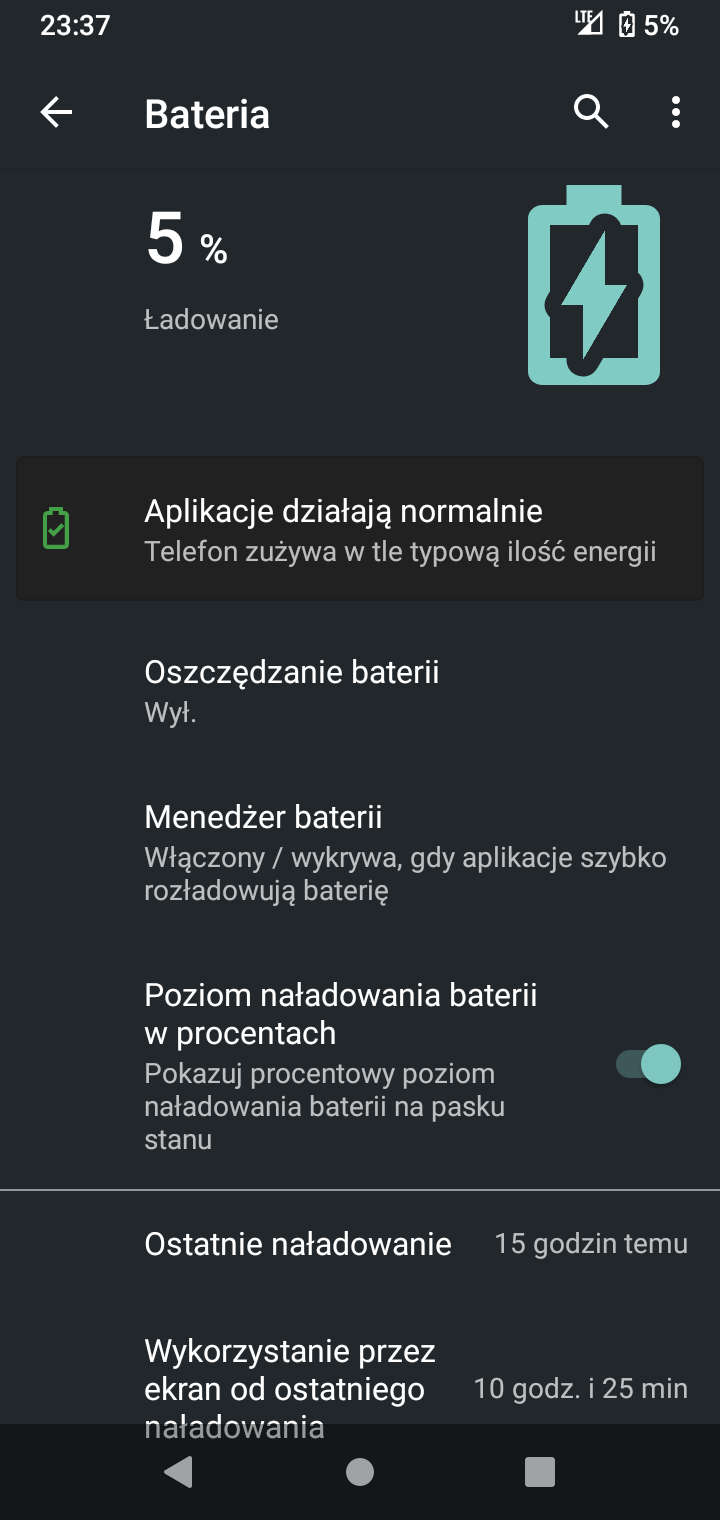
Task: Tap Poziom naładowania baterii w procentach label
Action: point(341,1014)
